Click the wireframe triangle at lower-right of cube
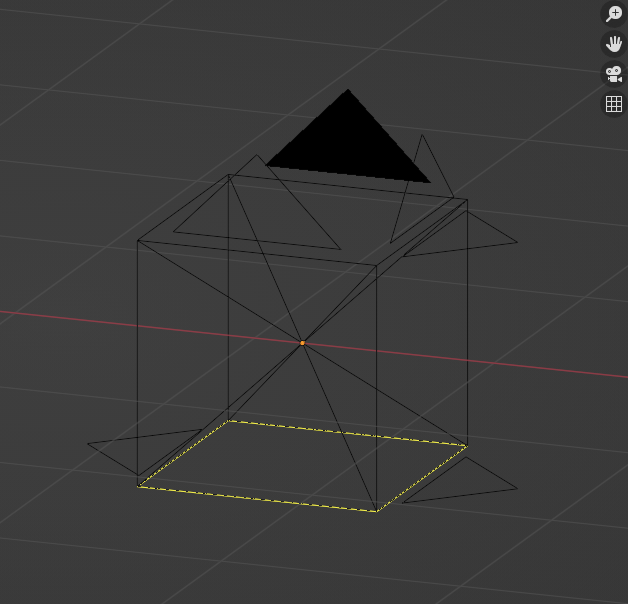 point(461,480)
